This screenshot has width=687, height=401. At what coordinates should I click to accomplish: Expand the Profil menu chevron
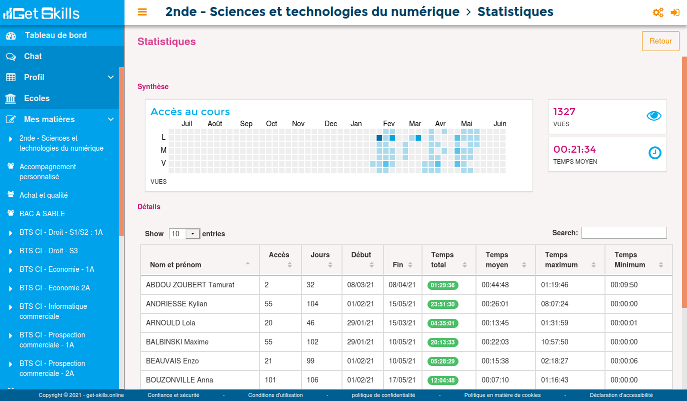point(111,77)
